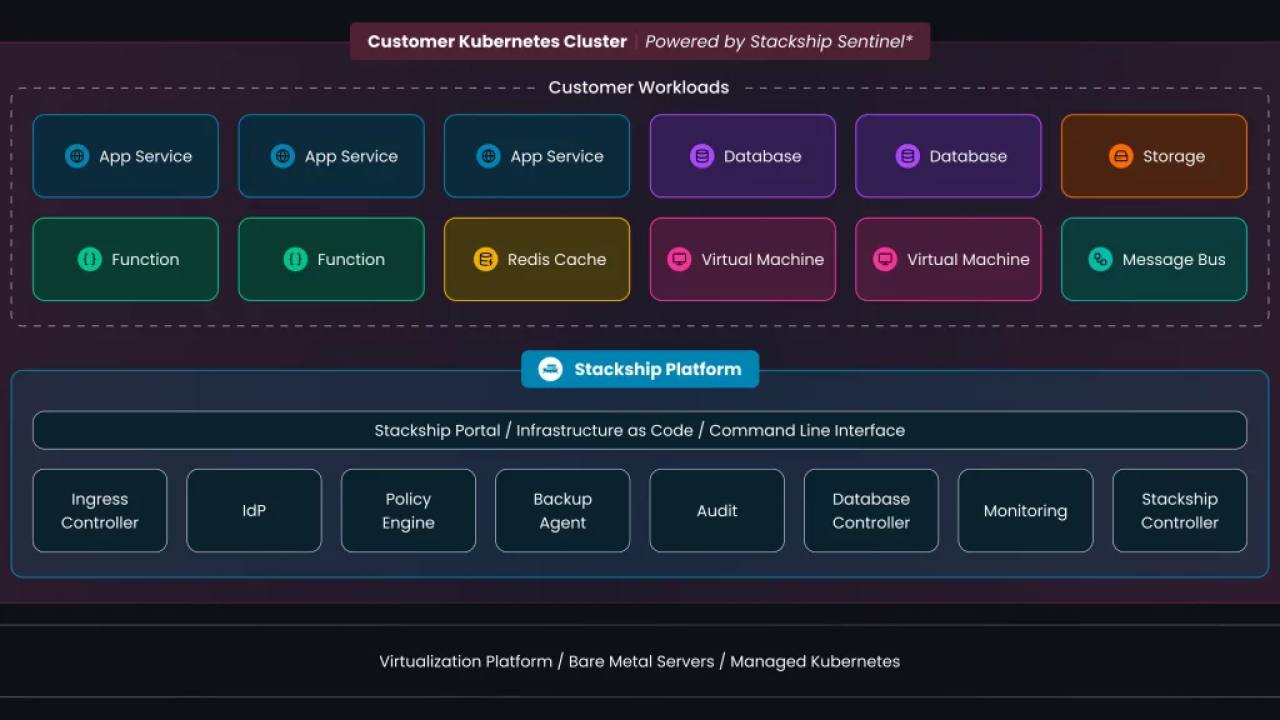Click the globe icon on leftmost App Service
This screenshot has height=720, width=1280.
(77, 156)
